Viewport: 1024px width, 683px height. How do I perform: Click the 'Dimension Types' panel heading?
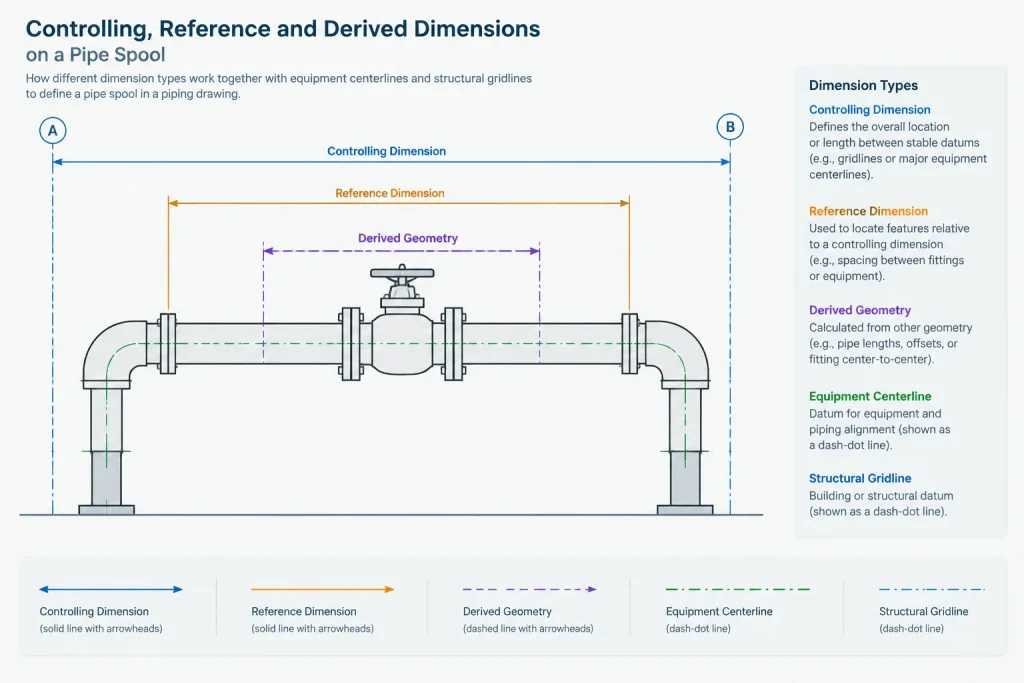pos(863,86)
